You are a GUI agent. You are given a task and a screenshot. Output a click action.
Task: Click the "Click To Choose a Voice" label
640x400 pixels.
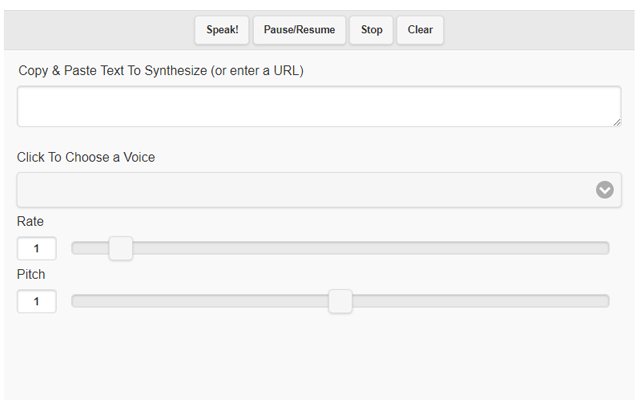coord(86,157)
